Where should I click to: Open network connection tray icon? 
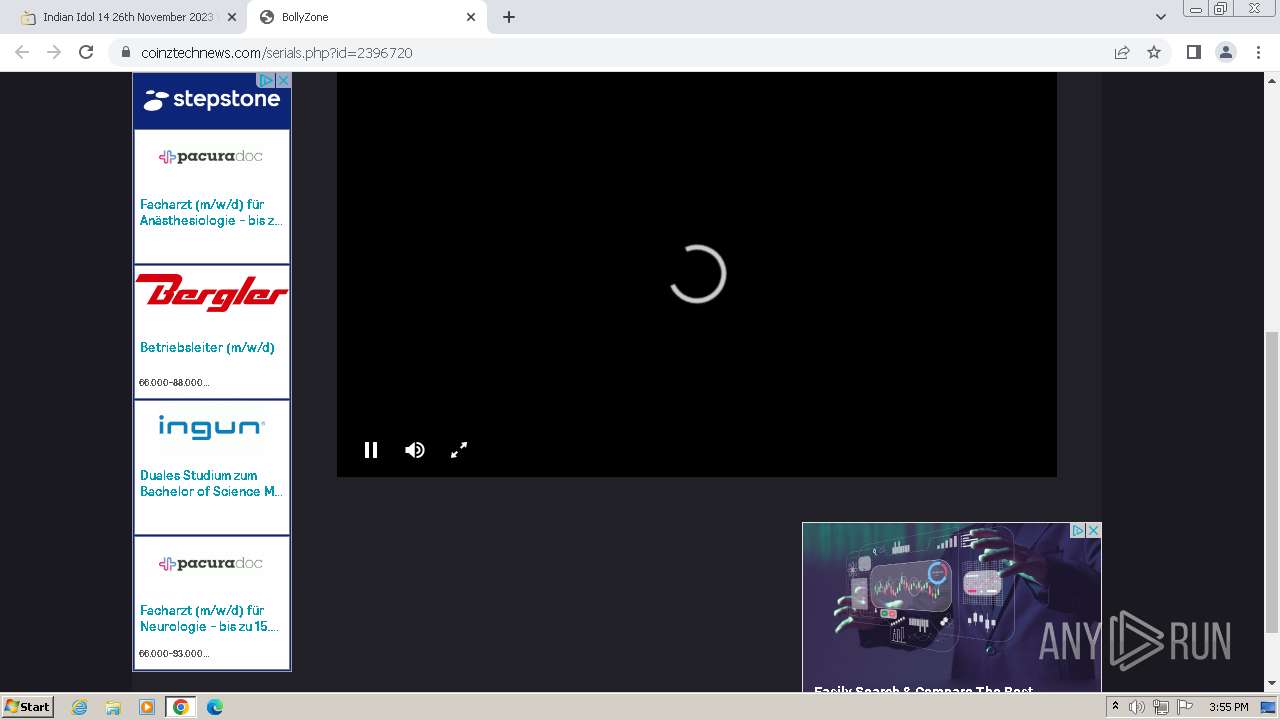click(1161, 707)
